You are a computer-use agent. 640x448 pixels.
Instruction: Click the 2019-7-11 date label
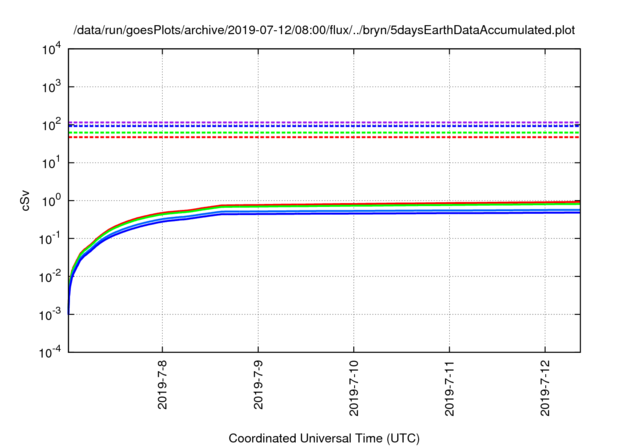point(449,388)
